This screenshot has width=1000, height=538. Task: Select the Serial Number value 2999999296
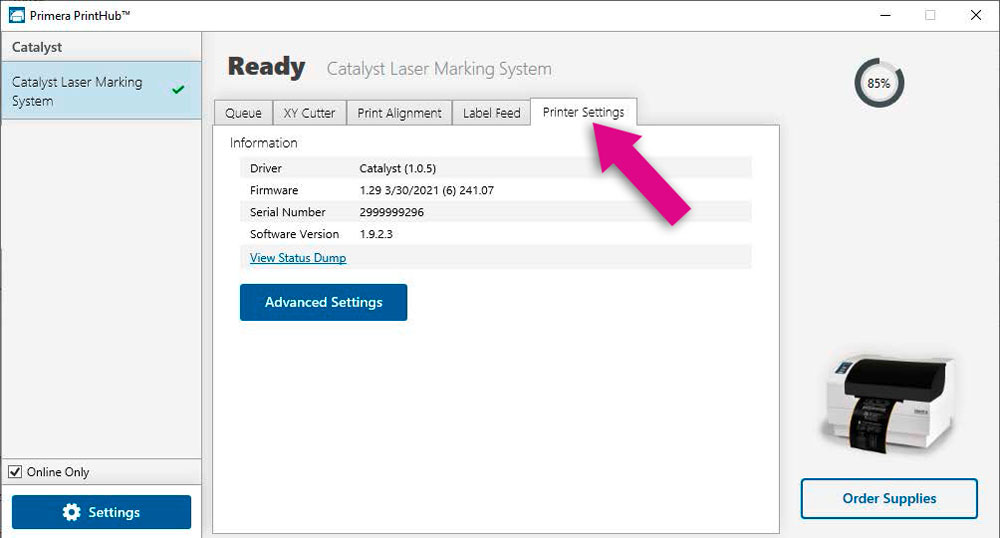coord(392,212)
